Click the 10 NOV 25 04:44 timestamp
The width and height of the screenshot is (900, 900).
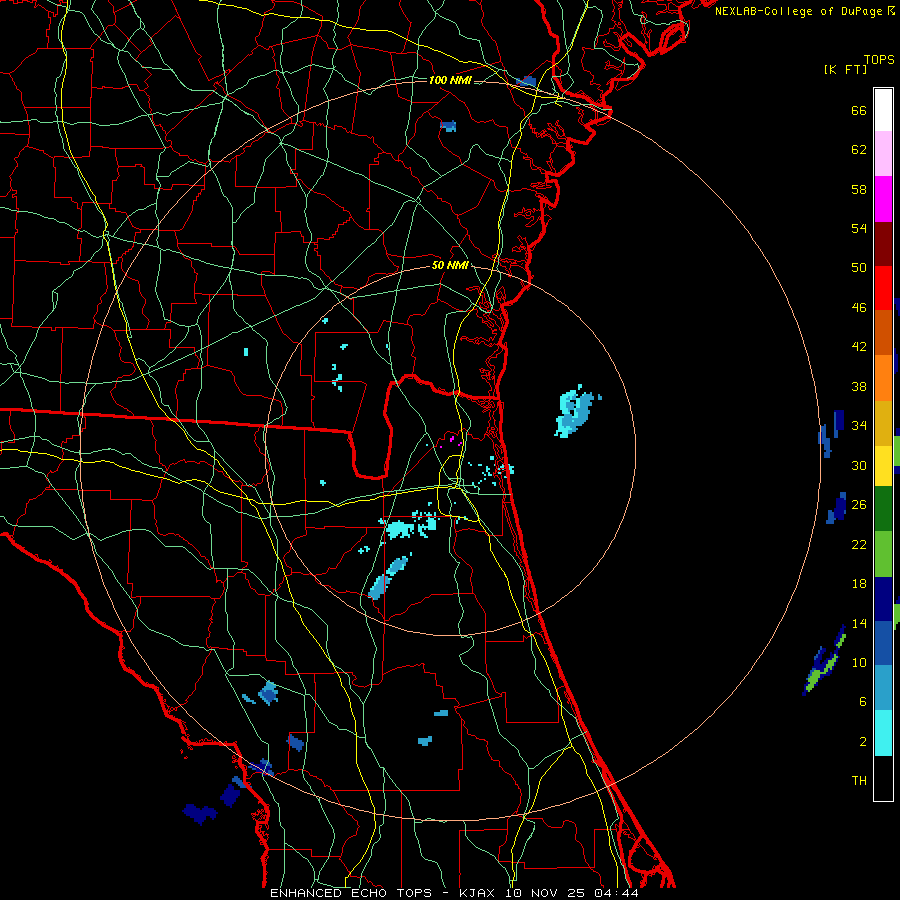pyautogui.click(x=572, y=893)
